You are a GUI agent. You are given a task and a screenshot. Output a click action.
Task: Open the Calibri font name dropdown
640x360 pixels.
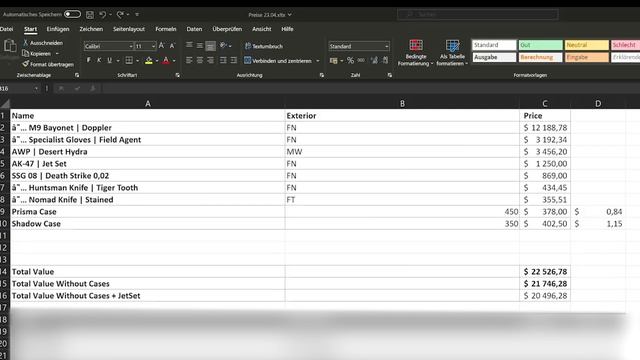point(131,46)
